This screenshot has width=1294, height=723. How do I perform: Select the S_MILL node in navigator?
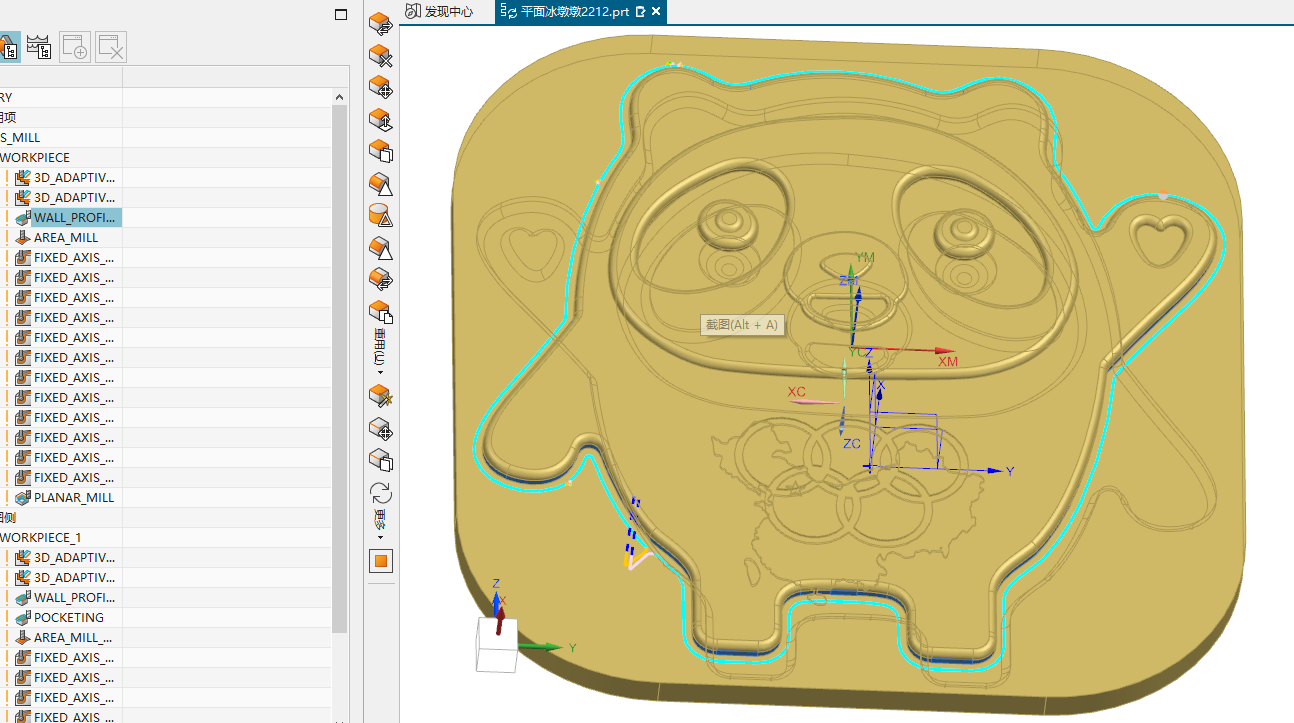coord(20,137)
